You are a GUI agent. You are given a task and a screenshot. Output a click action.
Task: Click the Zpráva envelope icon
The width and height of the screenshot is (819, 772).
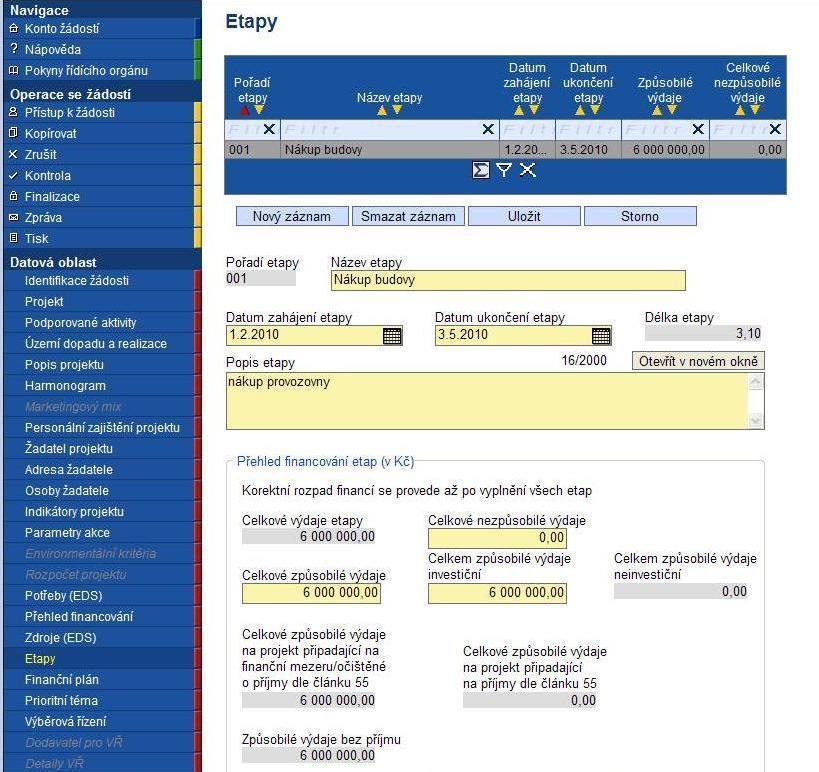[x=14, y=217]
